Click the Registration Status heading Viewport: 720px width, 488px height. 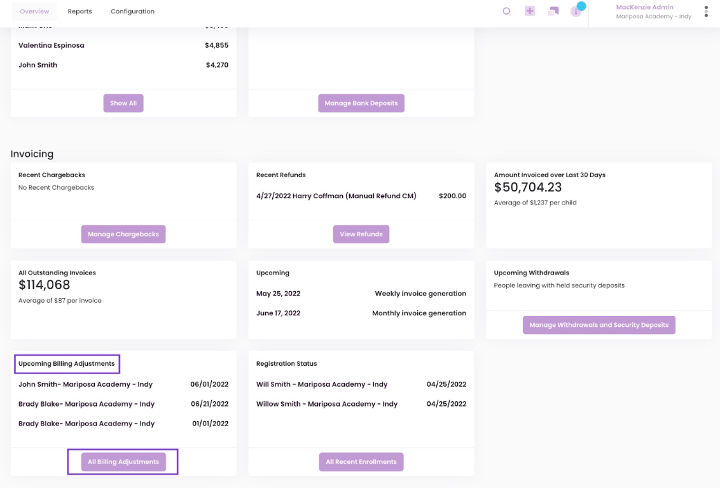pyautogui.click(x=287, y=364)
